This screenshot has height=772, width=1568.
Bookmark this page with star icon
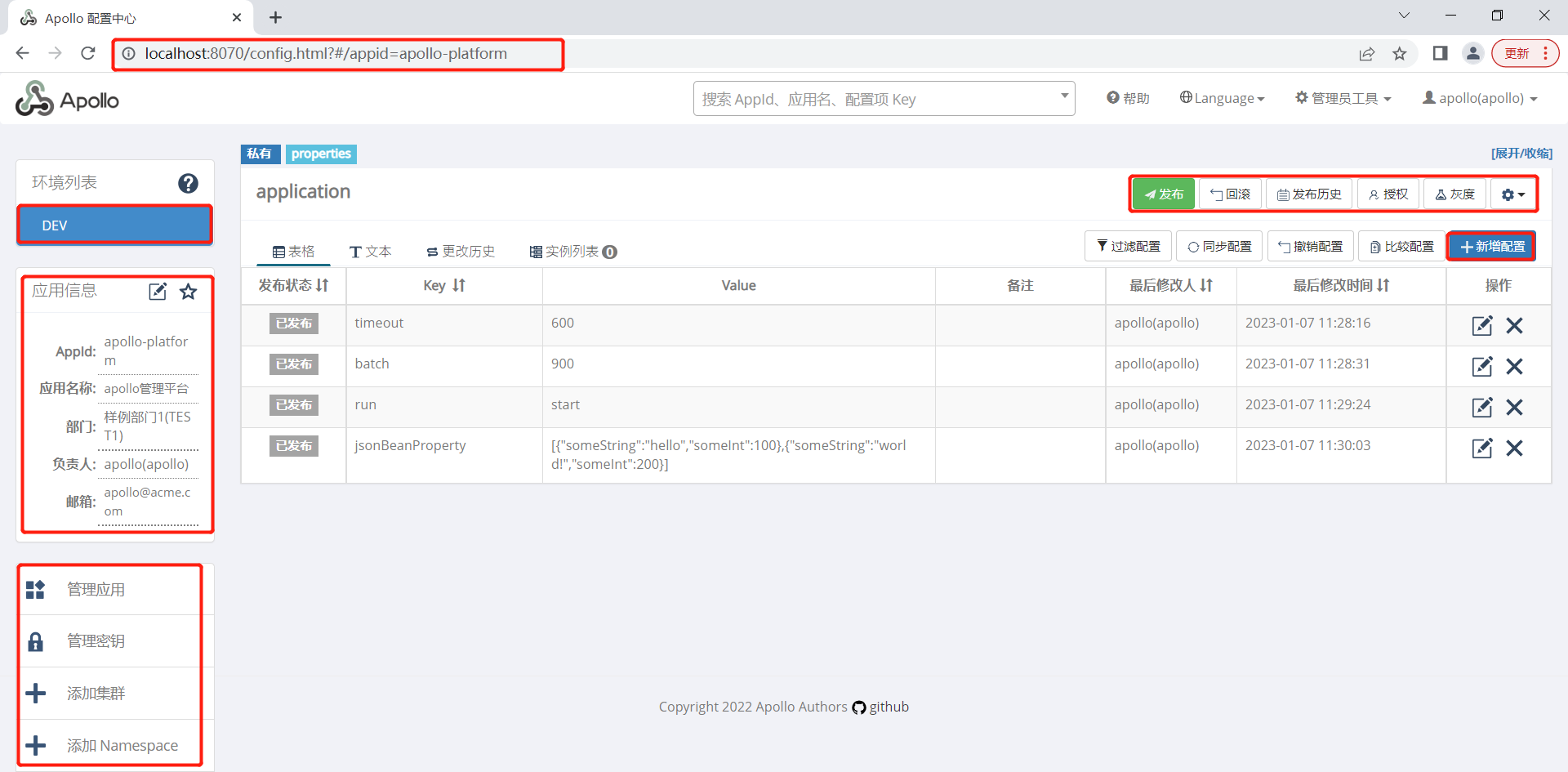click(x=1400, y=53)
